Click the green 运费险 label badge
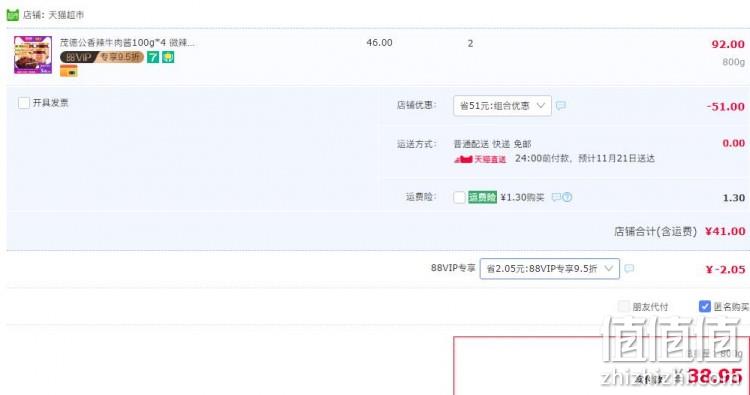Image resolution: width=750 pixels, height=395 pixels. point(482,197)
